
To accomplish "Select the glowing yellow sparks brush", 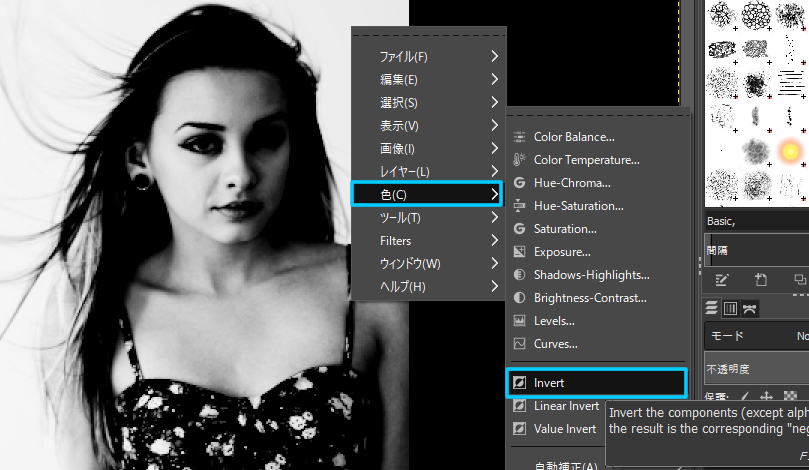I will point(790,151).
